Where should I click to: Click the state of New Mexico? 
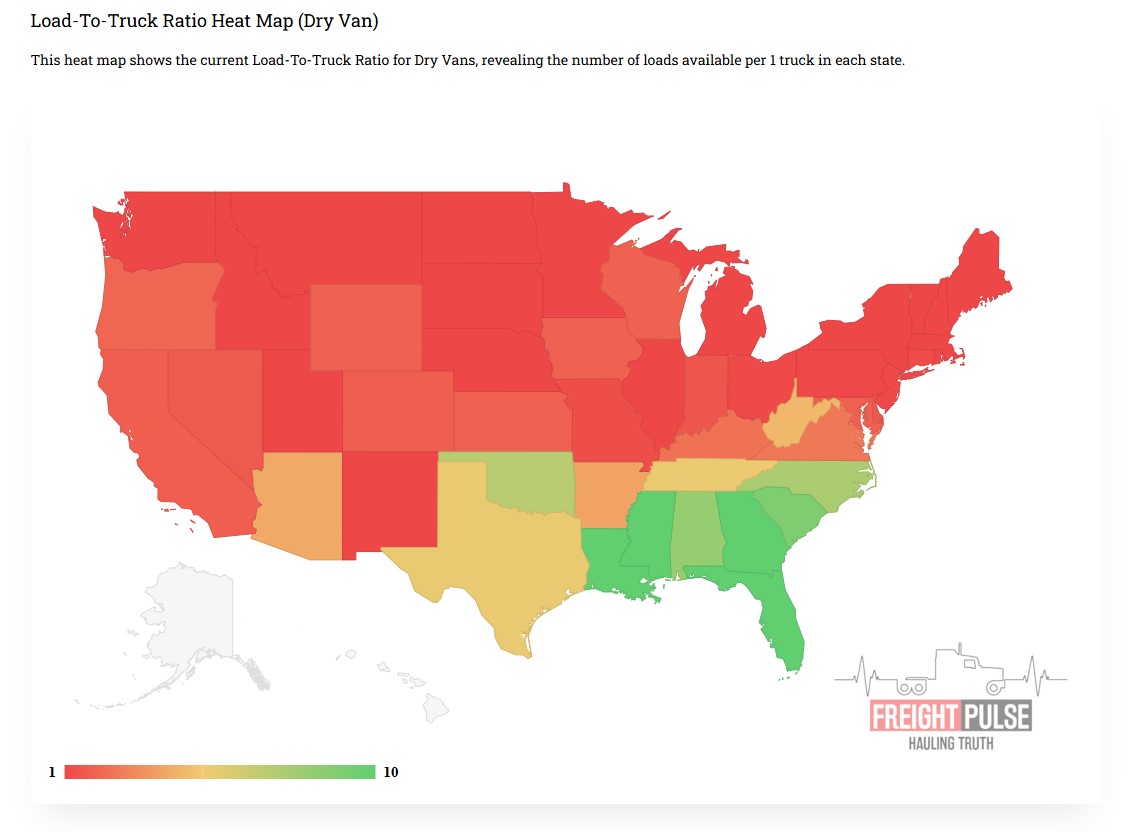click(x=390, y=500)
